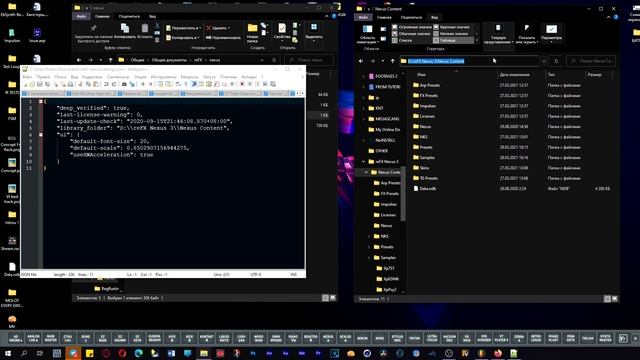
Task: Click the Nexus Content navigation tree scrollbar
Action: 403,194
